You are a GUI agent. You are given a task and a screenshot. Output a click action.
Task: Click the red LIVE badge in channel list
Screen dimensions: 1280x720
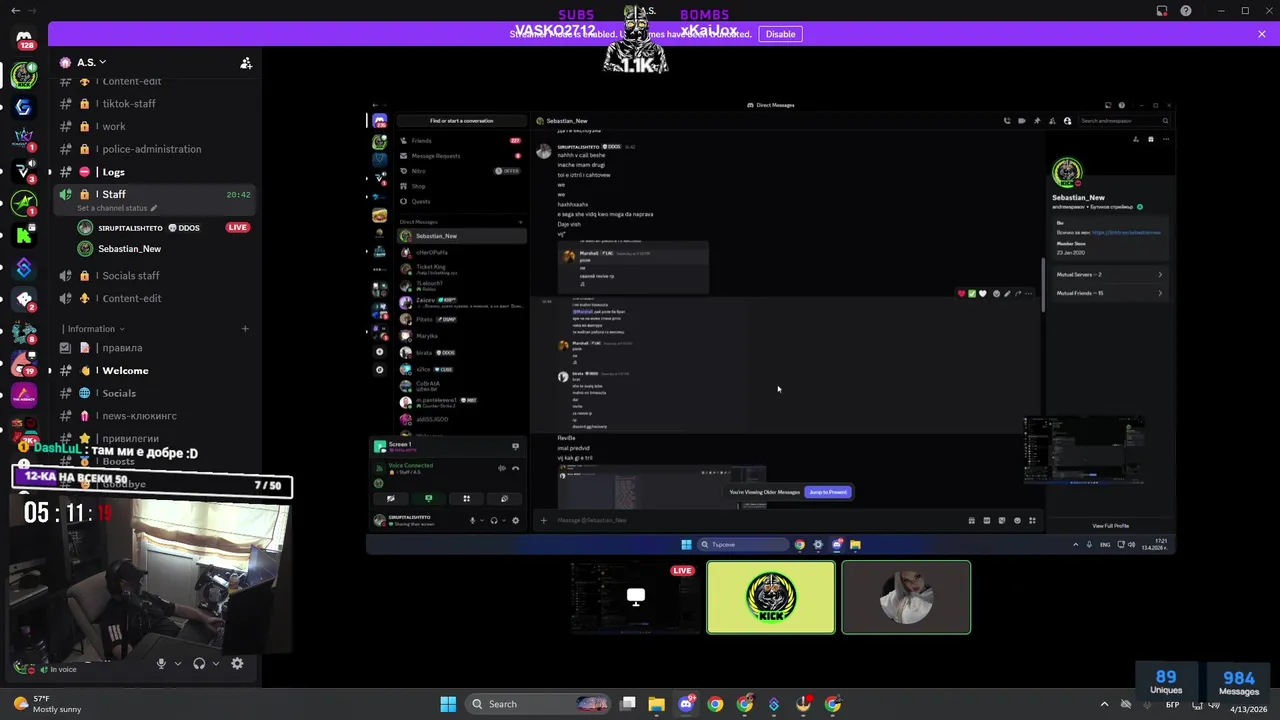tap(237, 228)
